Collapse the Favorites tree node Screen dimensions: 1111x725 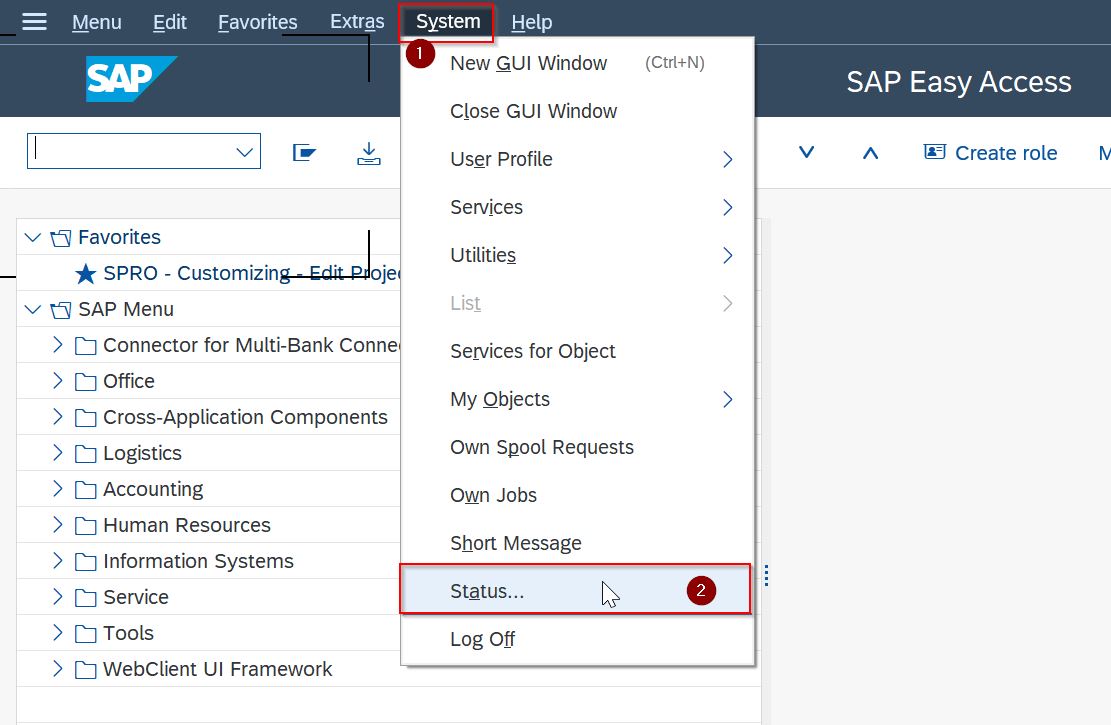32,237
